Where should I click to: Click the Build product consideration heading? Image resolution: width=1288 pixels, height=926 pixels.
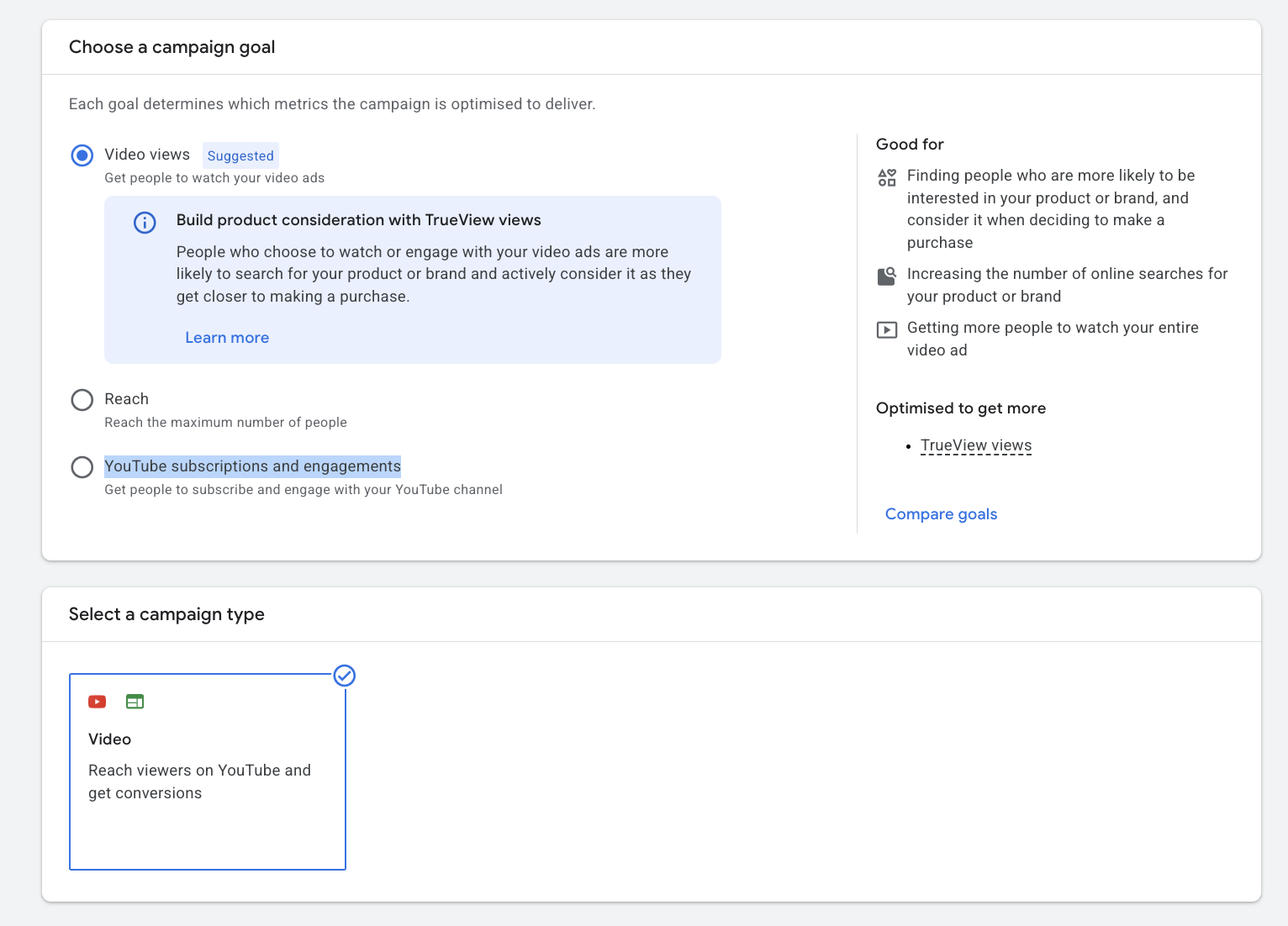(x=359, y=220)
